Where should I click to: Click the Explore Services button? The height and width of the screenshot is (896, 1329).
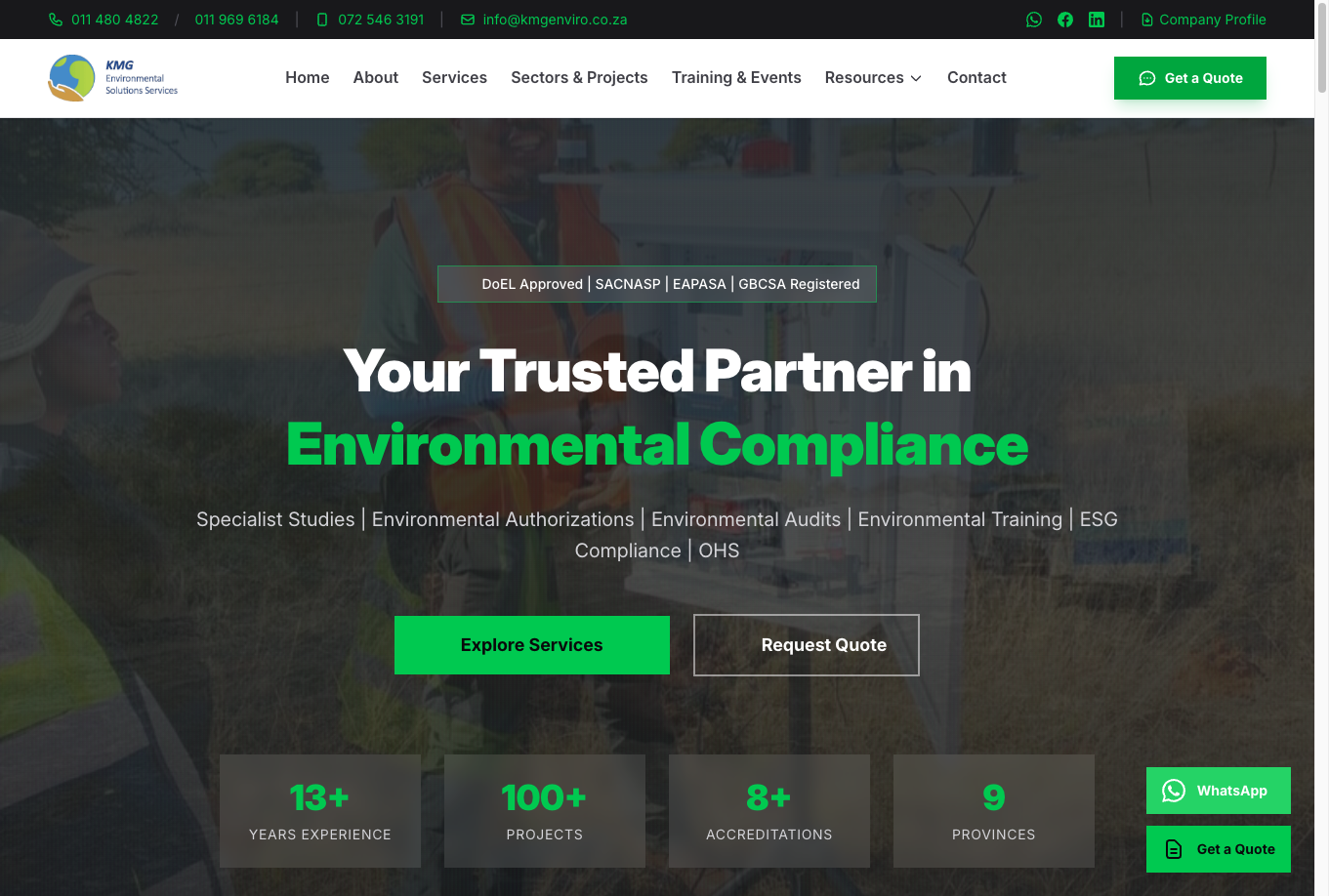point(531,645)
